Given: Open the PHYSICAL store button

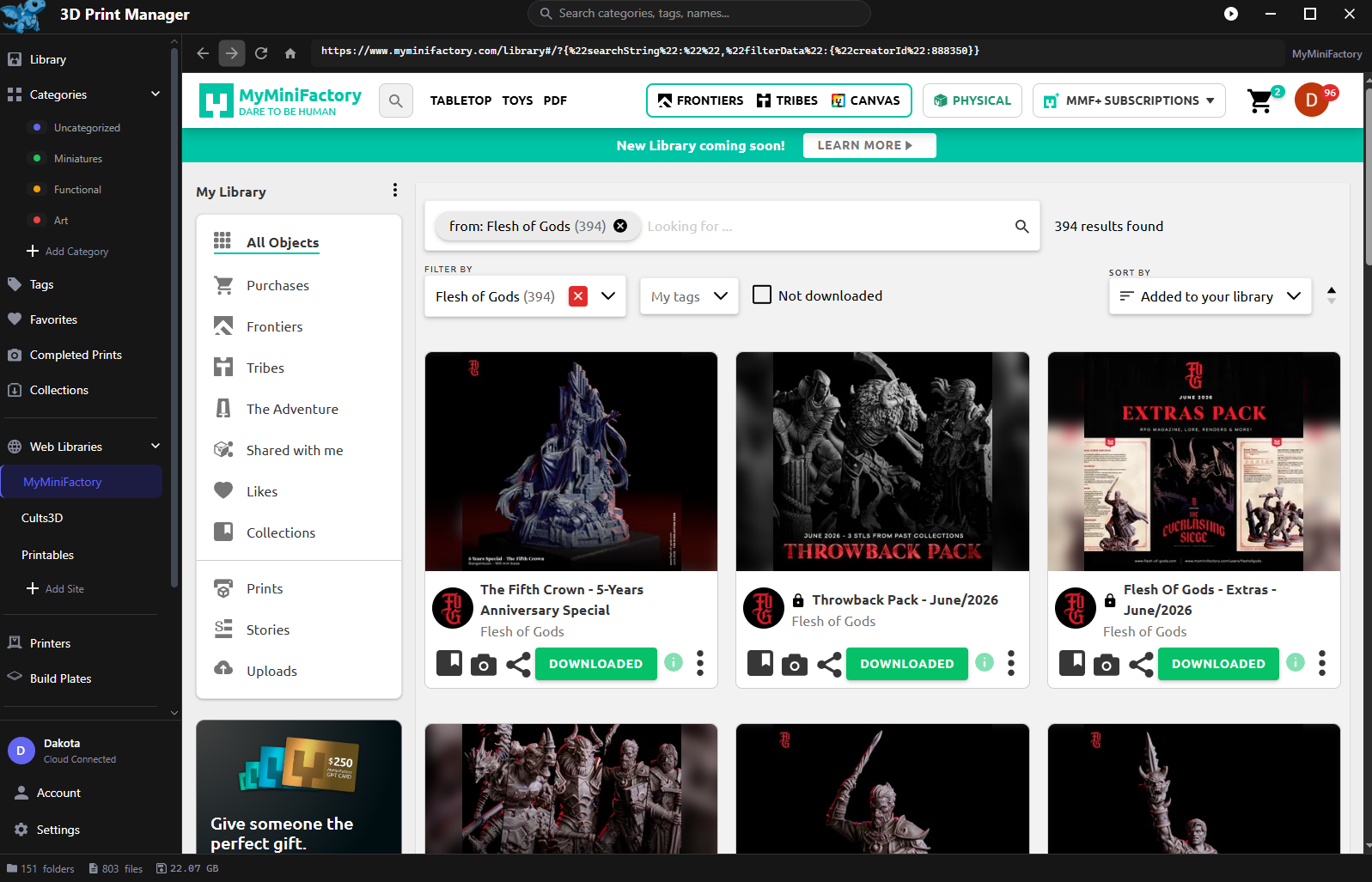Looking at the screenshot, I should coord(973,100).
